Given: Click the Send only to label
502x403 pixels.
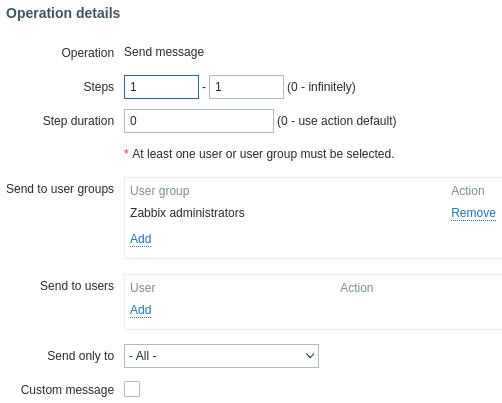Looking at the screenshot, I should [x=81, y=356].
